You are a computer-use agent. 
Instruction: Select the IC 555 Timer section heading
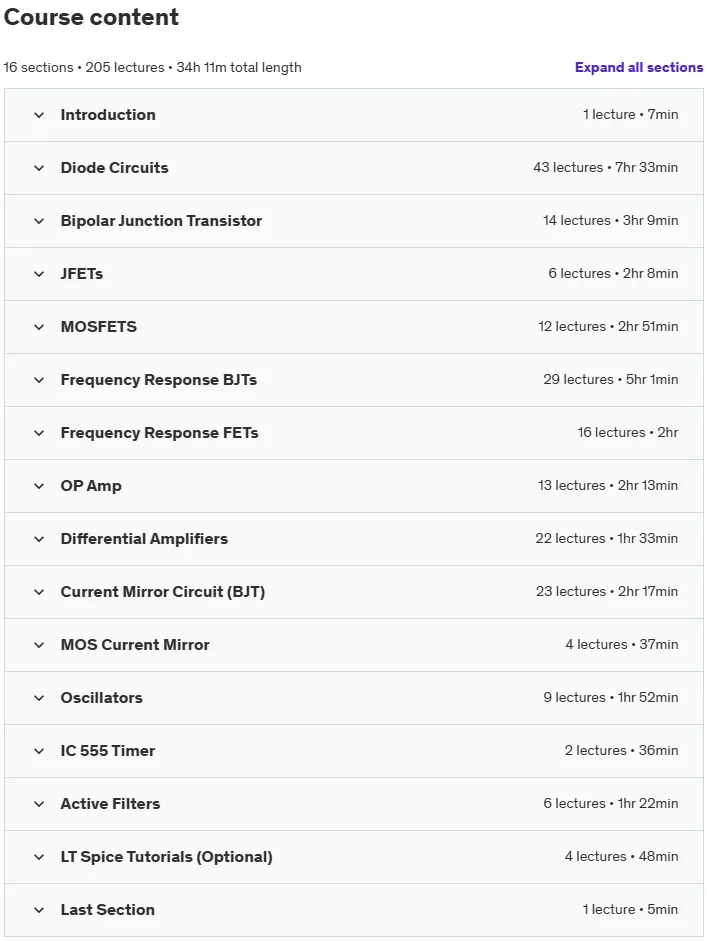tap(107, 751)
